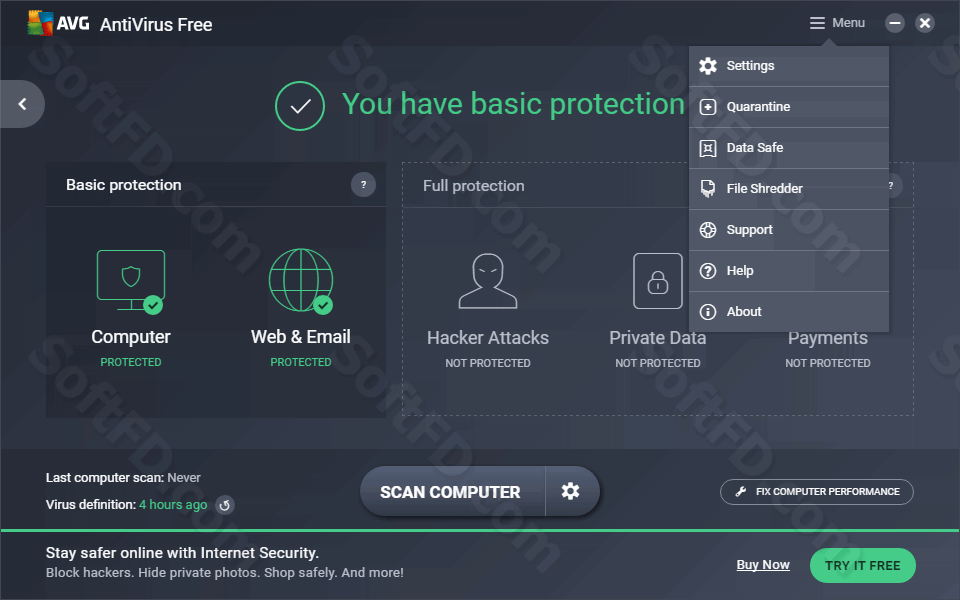Open scan settings gear beside Scan Computer

click(x=571, y=491)
